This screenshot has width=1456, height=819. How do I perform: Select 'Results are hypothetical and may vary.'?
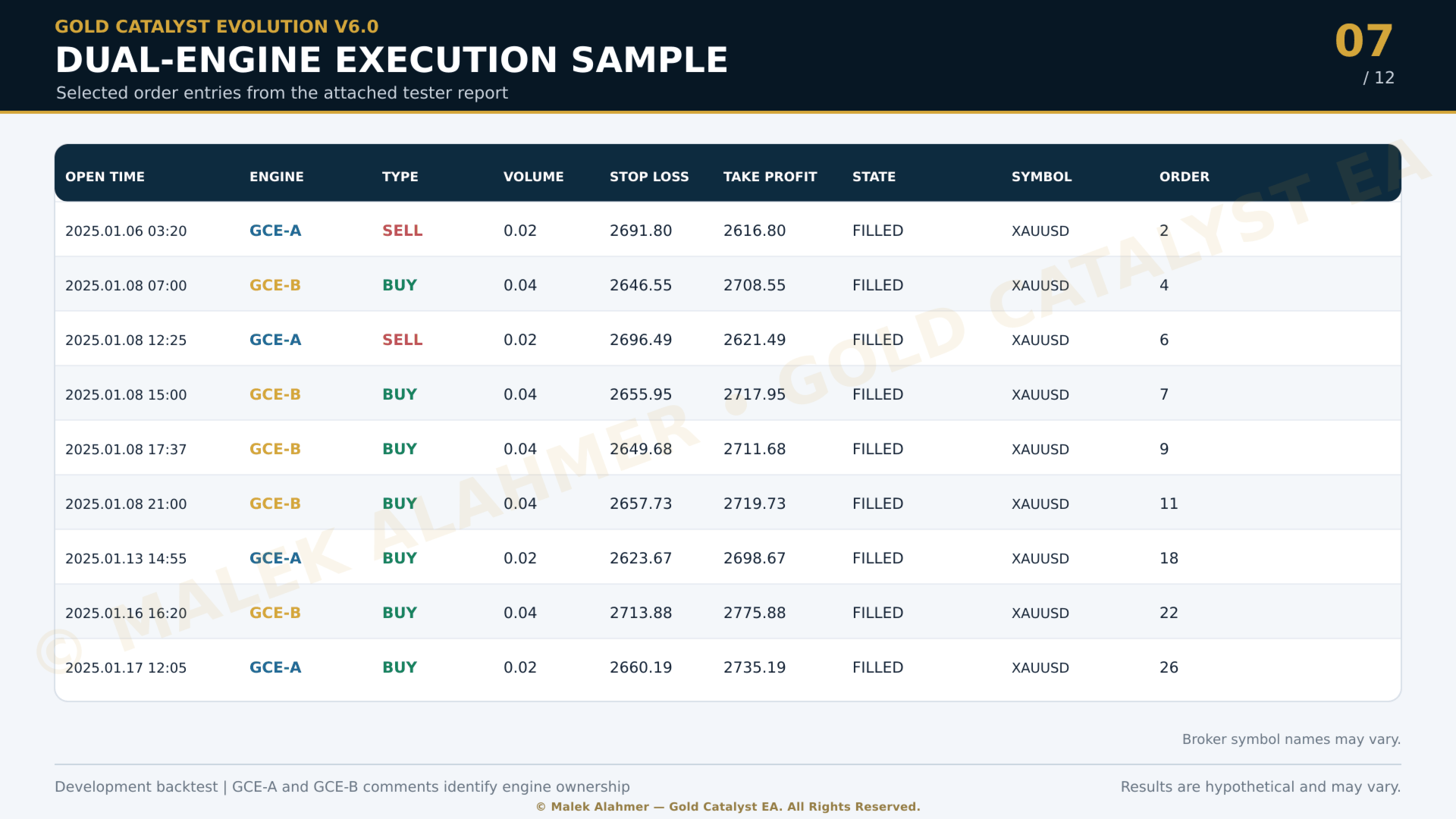[x=1260, y=787]
